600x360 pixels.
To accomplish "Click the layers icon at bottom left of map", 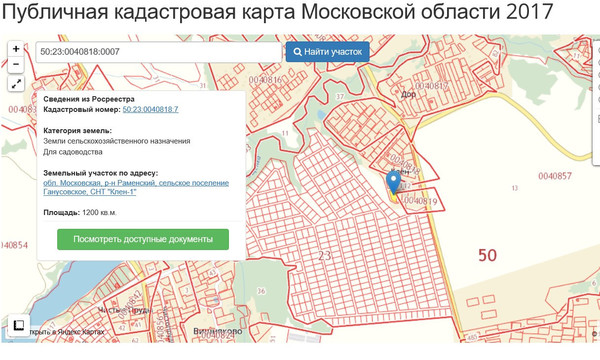I will [18, 325].
